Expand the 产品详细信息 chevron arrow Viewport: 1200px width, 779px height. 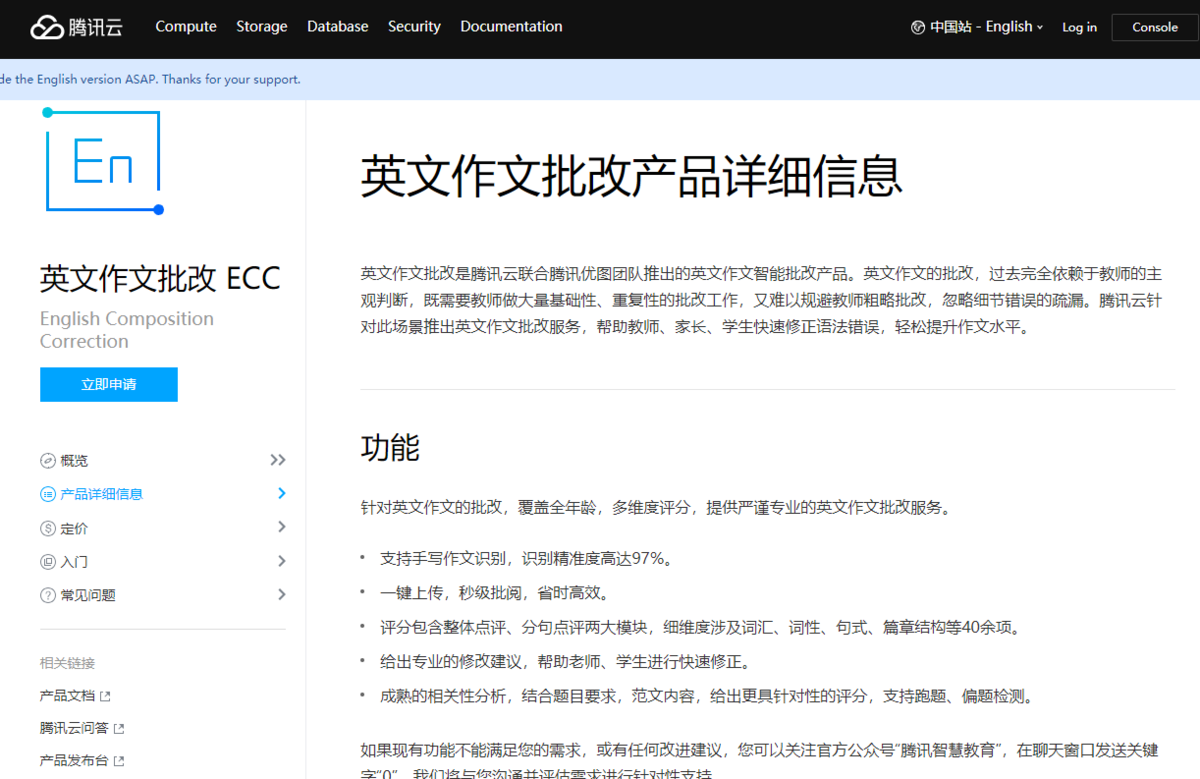tap(281, 493)
